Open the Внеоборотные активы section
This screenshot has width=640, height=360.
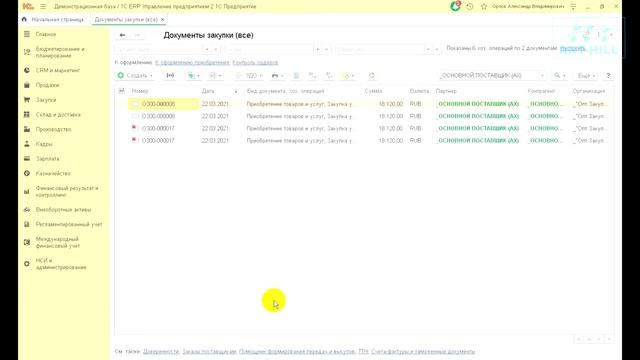63,209
